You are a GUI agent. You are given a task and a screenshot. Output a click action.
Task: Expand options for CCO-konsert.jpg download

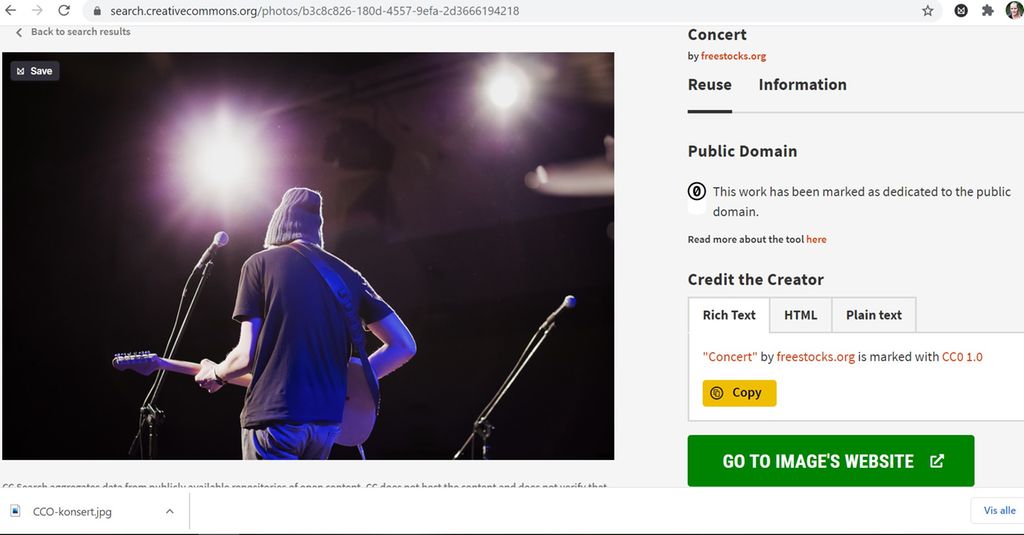(169, 511)
